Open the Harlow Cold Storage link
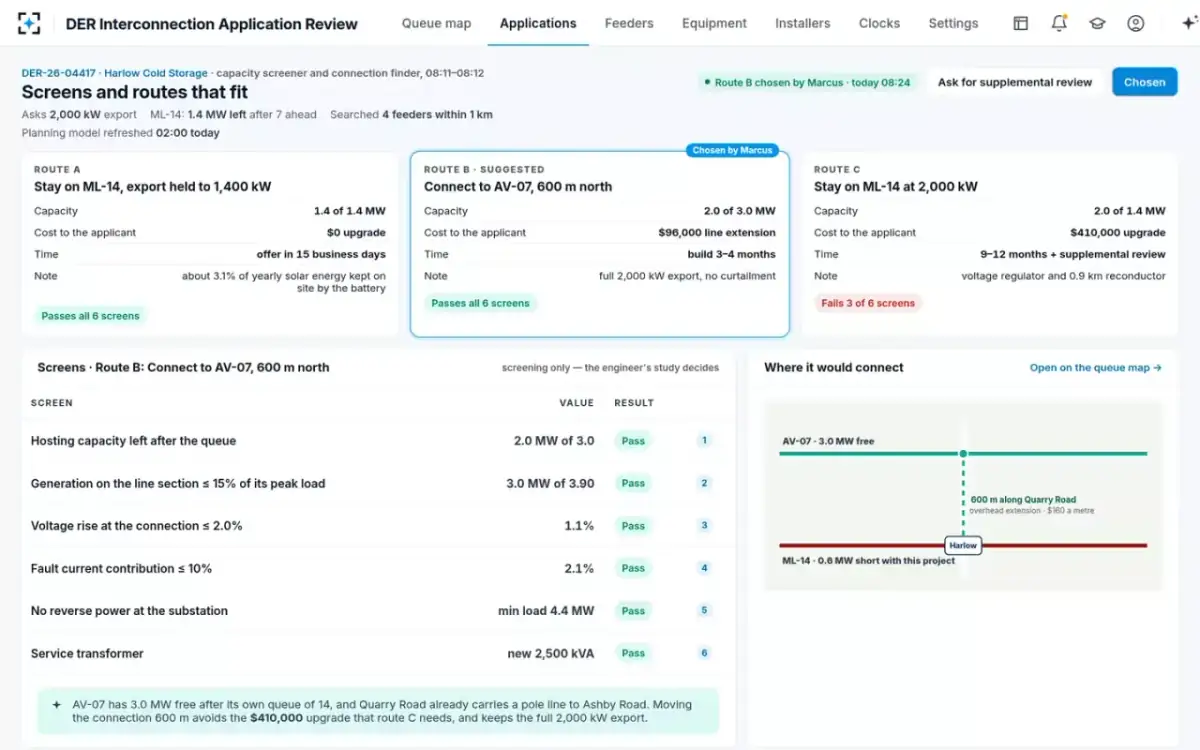The image size is (1200, 750). click(156, 73)
